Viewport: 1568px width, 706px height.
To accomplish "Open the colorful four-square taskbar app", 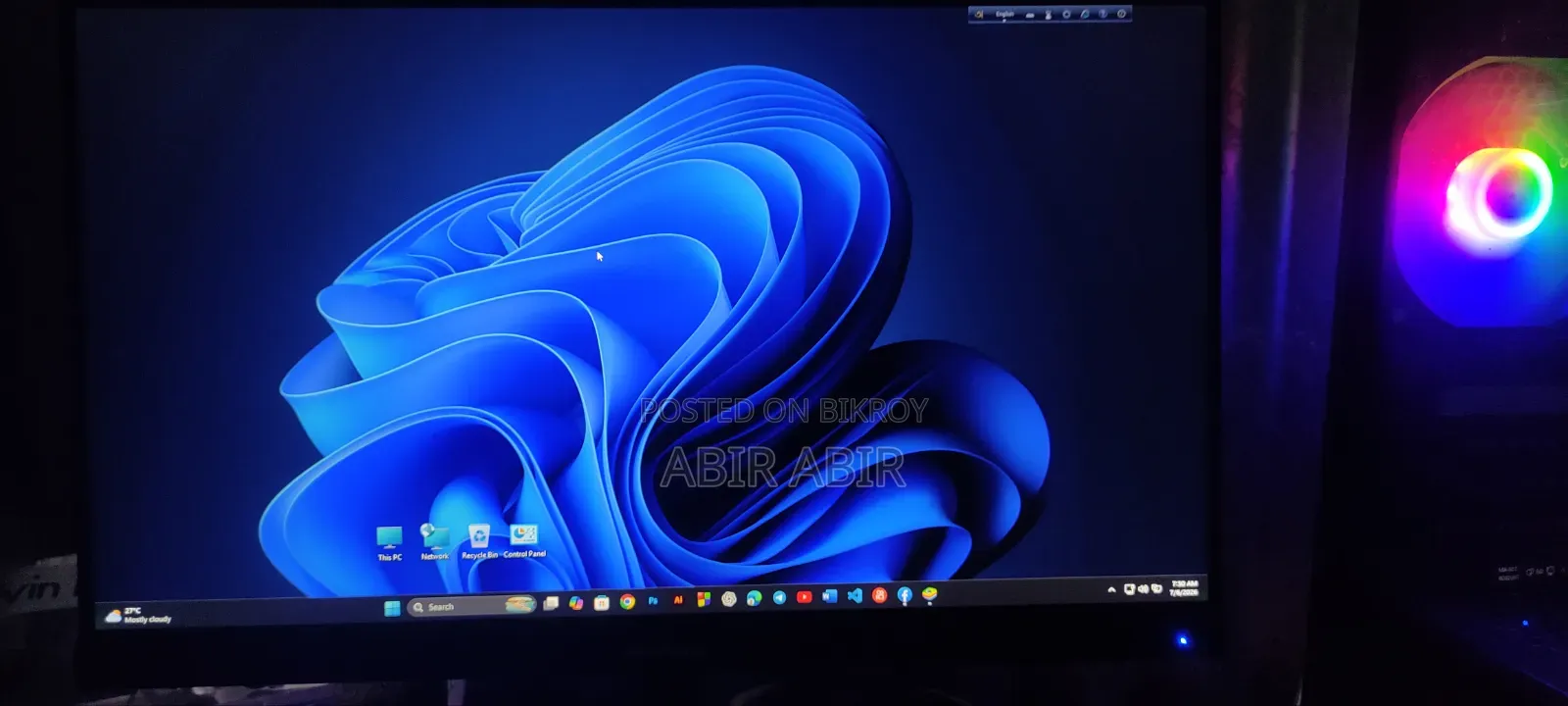I will pyautogui.click(x=703, y=599).
